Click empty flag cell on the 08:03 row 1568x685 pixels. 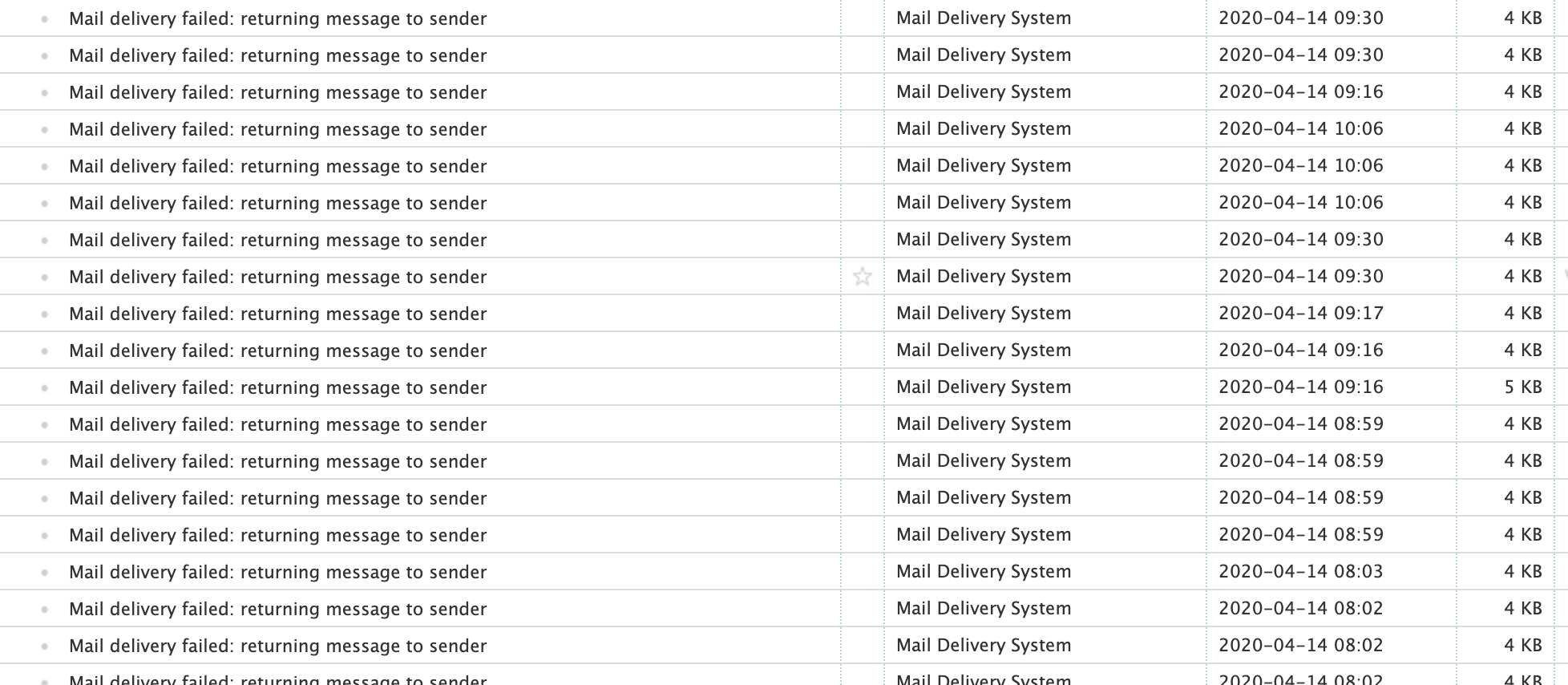click(x=863, y=572)
